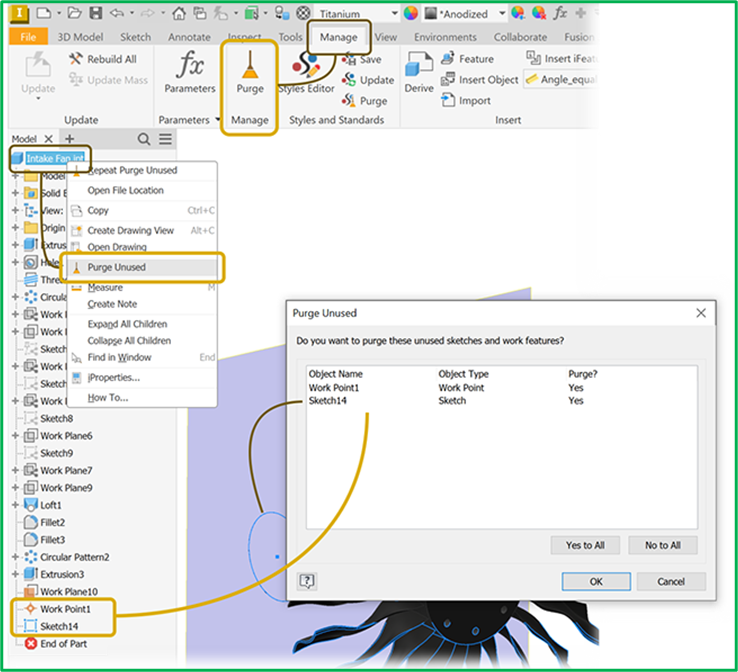Go to Home view via house icon
Screen dimensions: 738x672
(x=179, y=13)
